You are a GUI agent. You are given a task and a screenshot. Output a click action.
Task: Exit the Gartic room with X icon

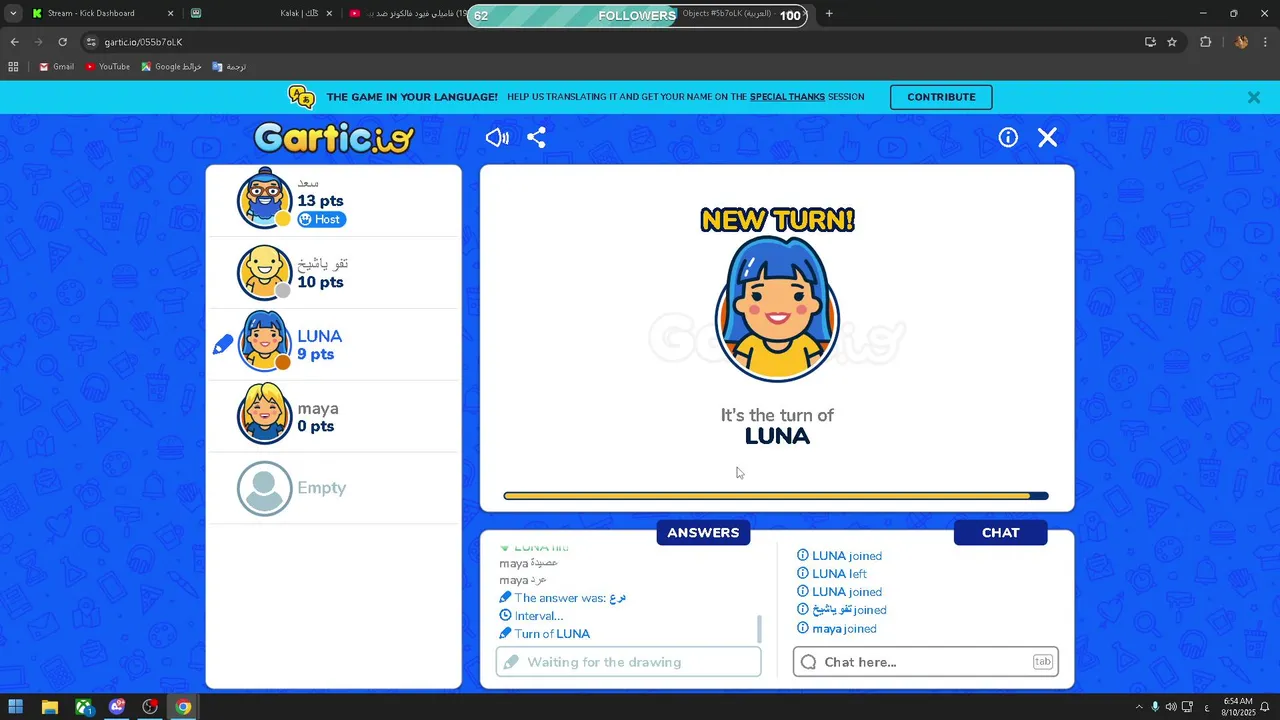(x=1047, y=138)
